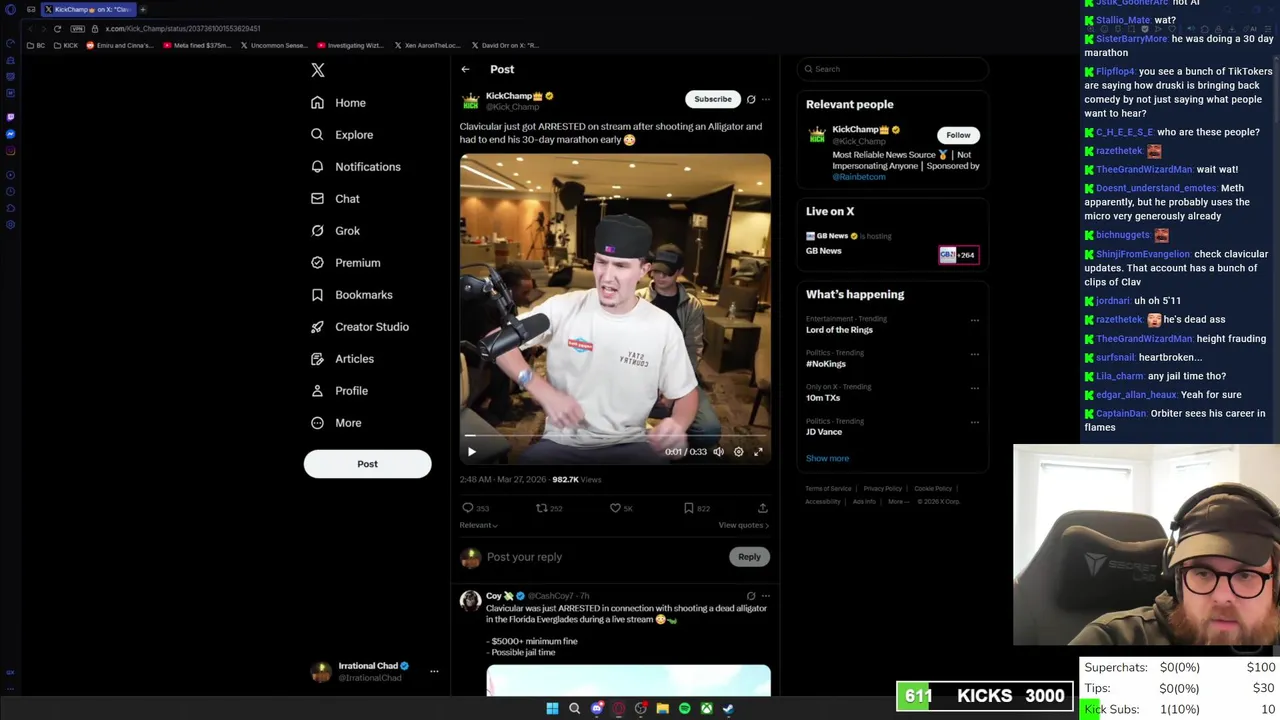Open Chat in X sidebar
The height and width of the screenshot is (720, 1280).
[x=335, y=199]
